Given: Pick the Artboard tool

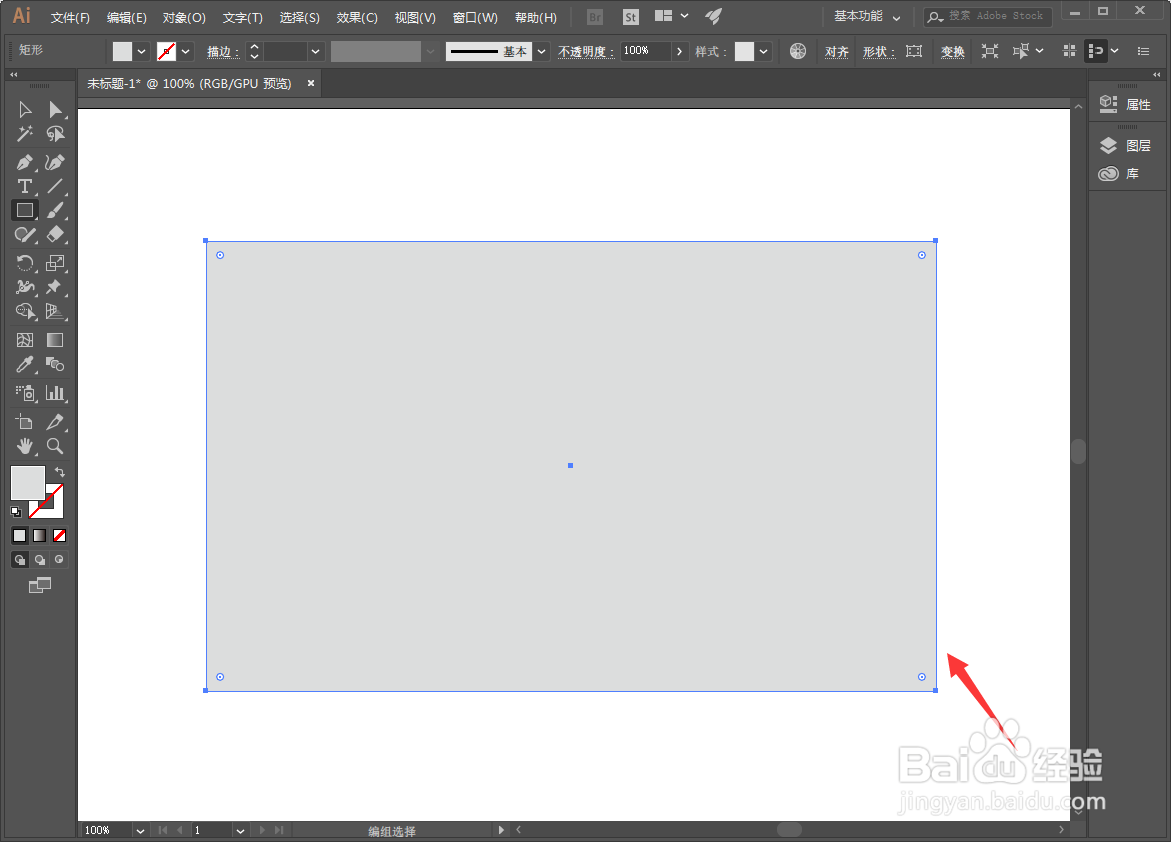Looking at the screenshot, I should click(25, 422).
